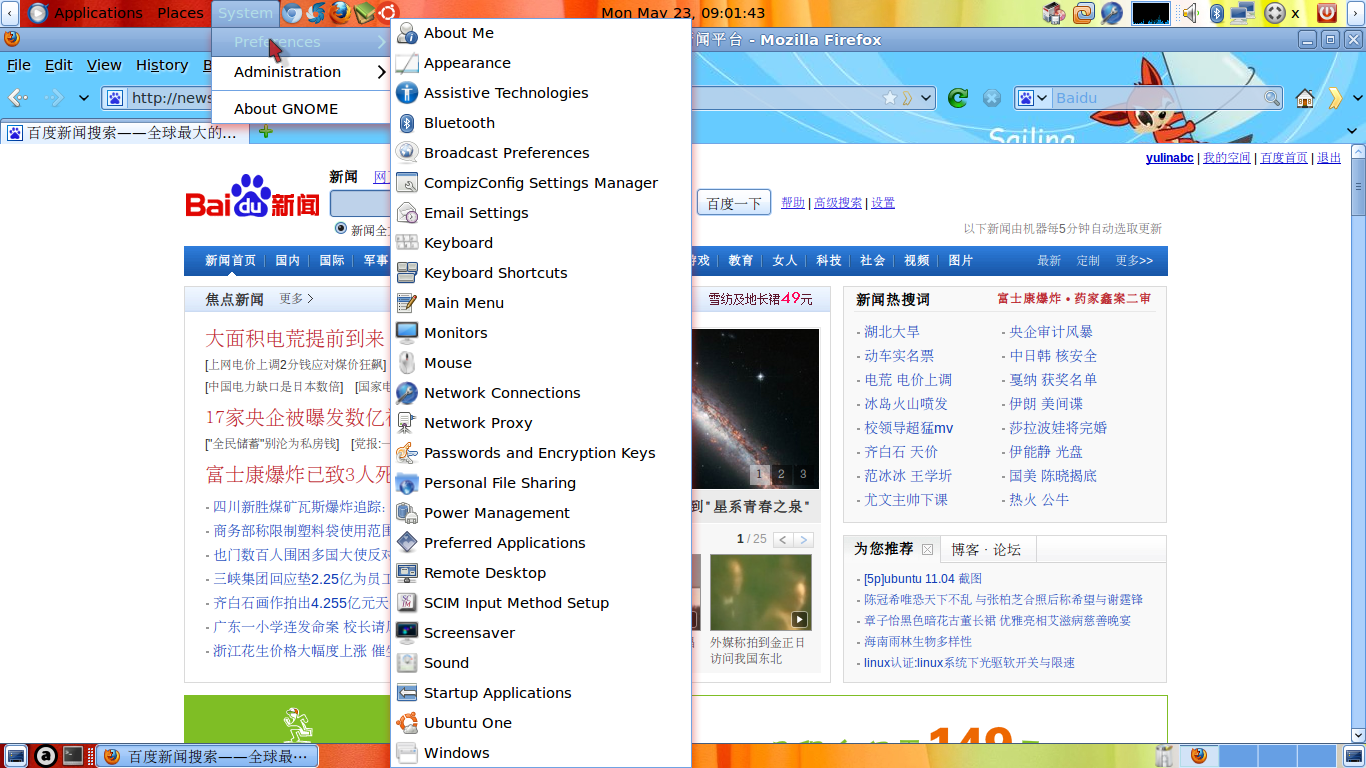The width and height of the screenshot is (1366, 768).
Task: Expand the Administration submenu
Action: point(301,72)
